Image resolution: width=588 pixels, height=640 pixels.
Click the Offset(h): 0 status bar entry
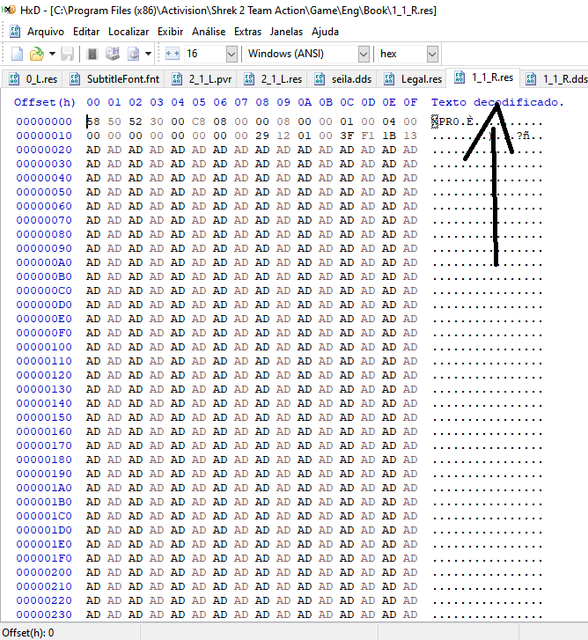tap(28, 633)
